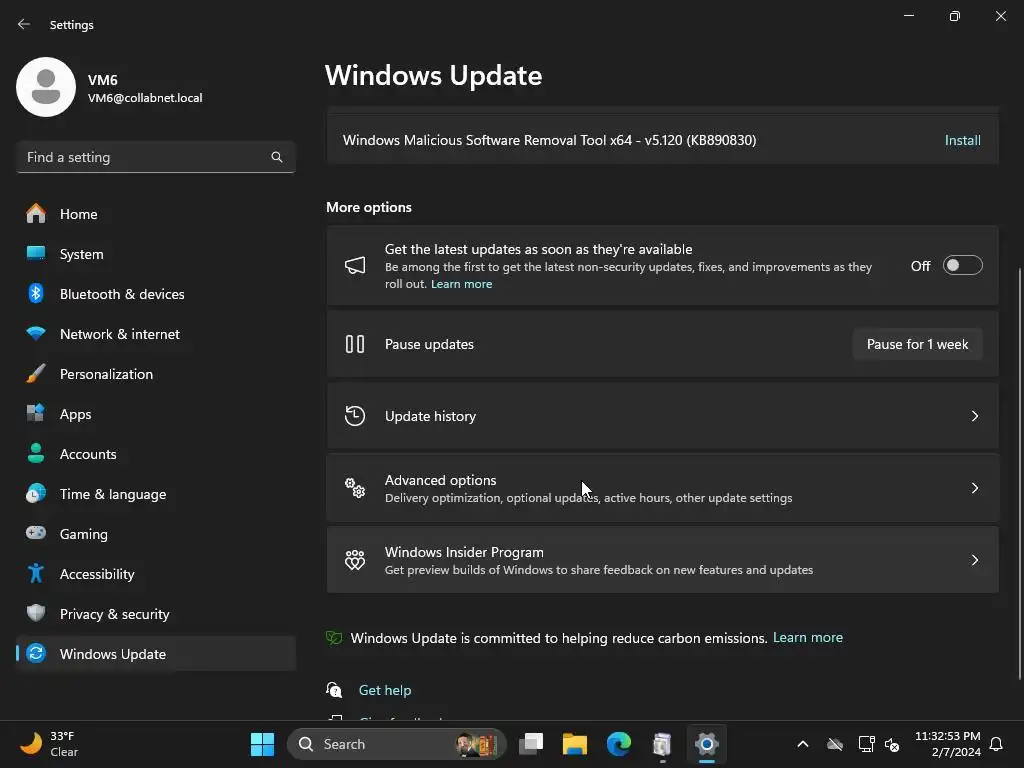Open Windows Insider Program chevron
Viewport: 1024px width, 768px height.
(974, 560)
